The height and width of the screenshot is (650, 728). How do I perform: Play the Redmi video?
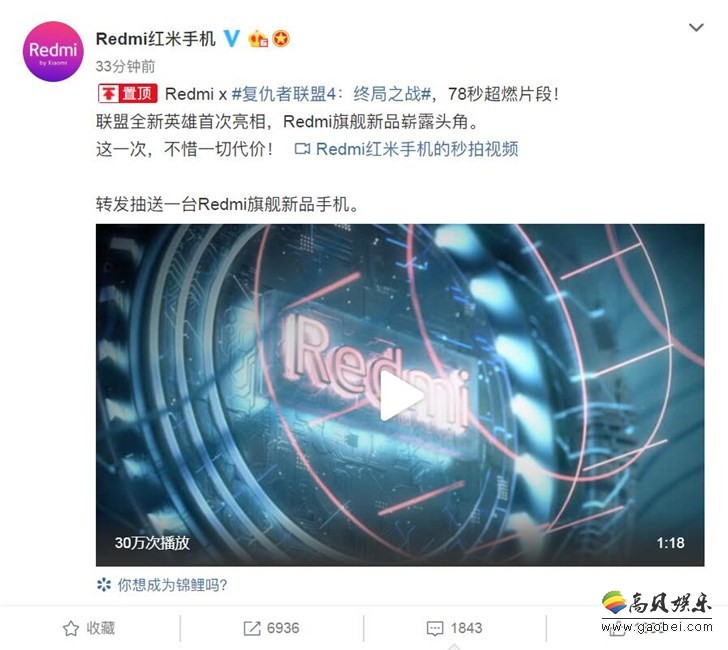[400, 396]
